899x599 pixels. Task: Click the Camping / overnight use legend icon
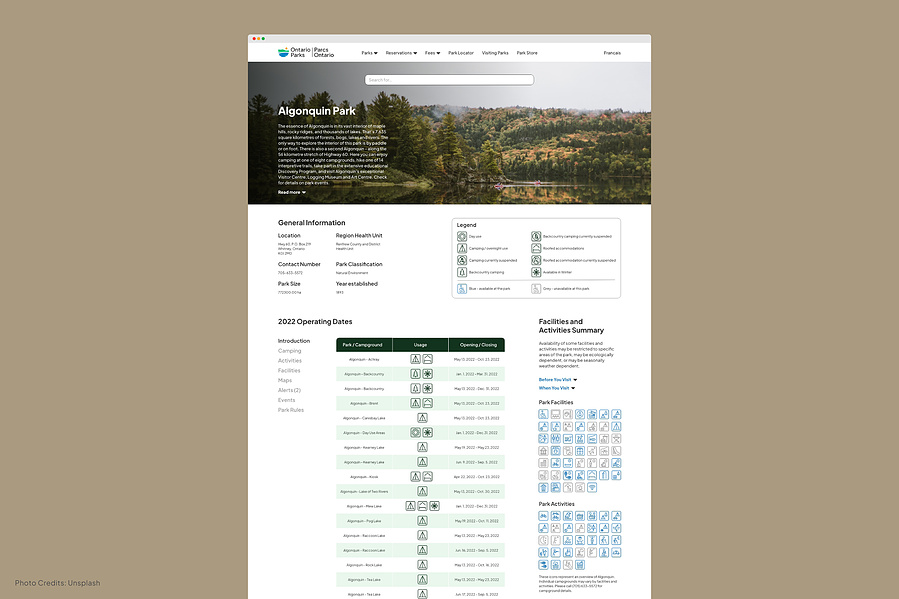point(462,248)
